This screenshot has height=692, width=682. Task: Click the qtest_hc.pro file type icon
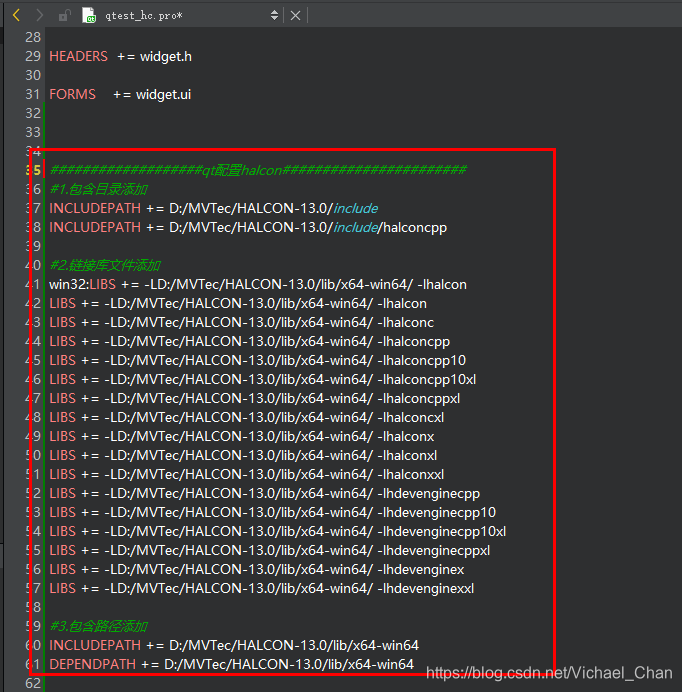click(x=89, y=15)
